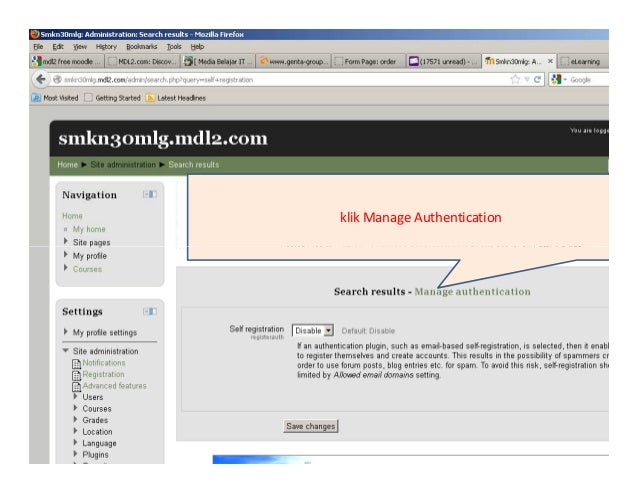The image size is (638, 493).
Task: Expand My profile settings node
Action: click(x=66, y=332)
